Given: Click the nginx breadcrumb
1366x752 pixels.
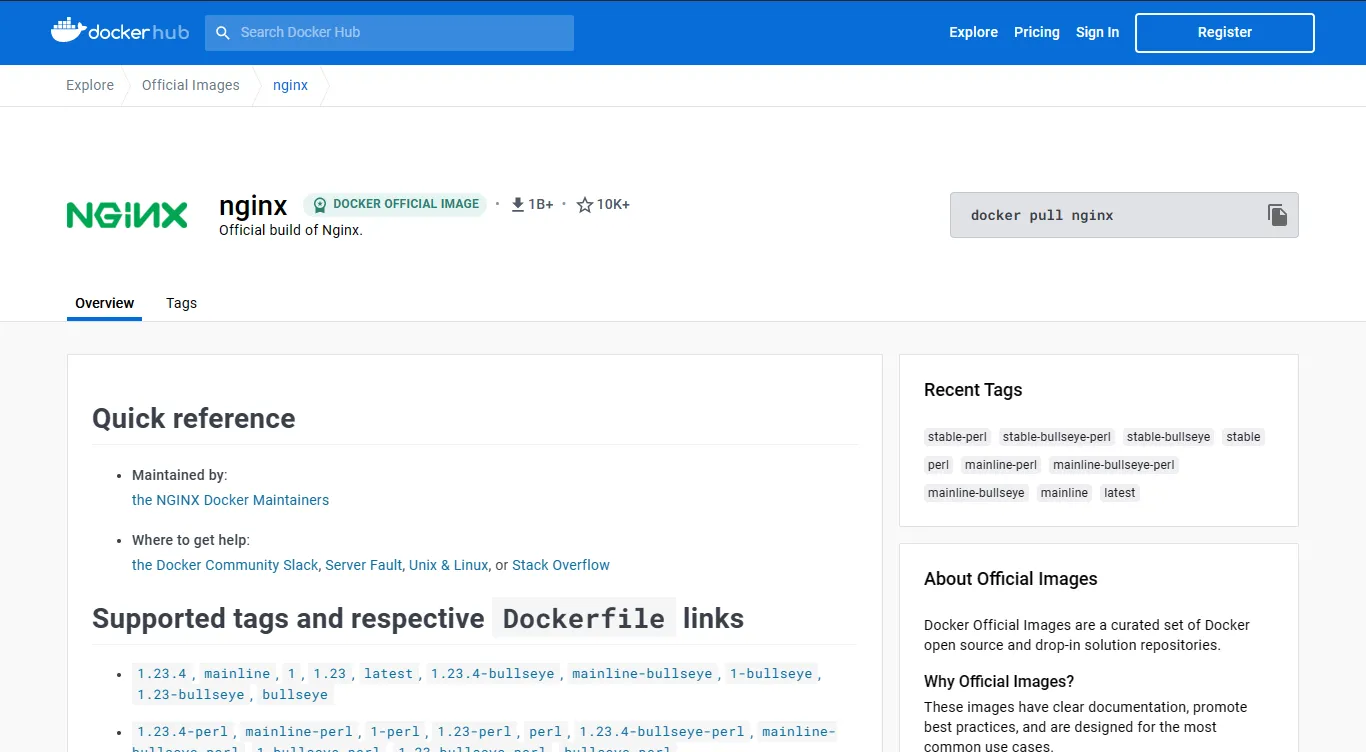Looking at the screenshot, I should coord(290,85).
